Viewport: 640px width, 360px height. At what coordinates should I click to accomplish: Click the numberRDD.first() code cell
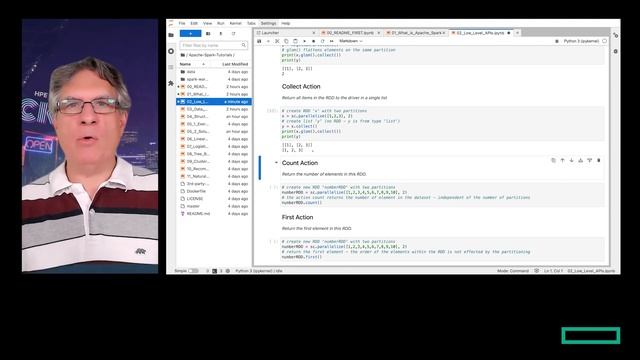442,249
